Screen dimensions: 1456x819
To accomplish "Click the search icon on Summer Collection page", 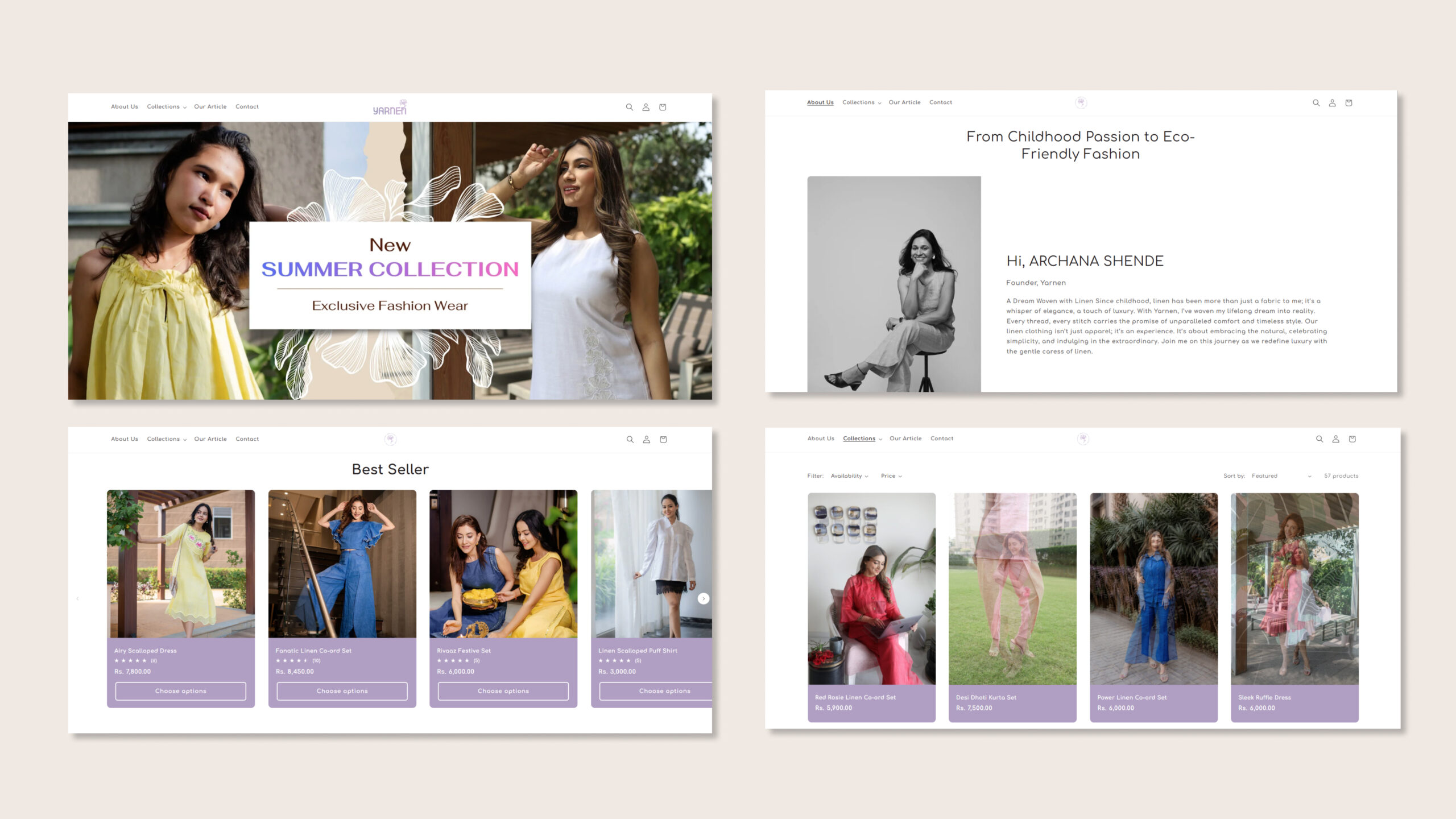I will click(x=629, y=107).
